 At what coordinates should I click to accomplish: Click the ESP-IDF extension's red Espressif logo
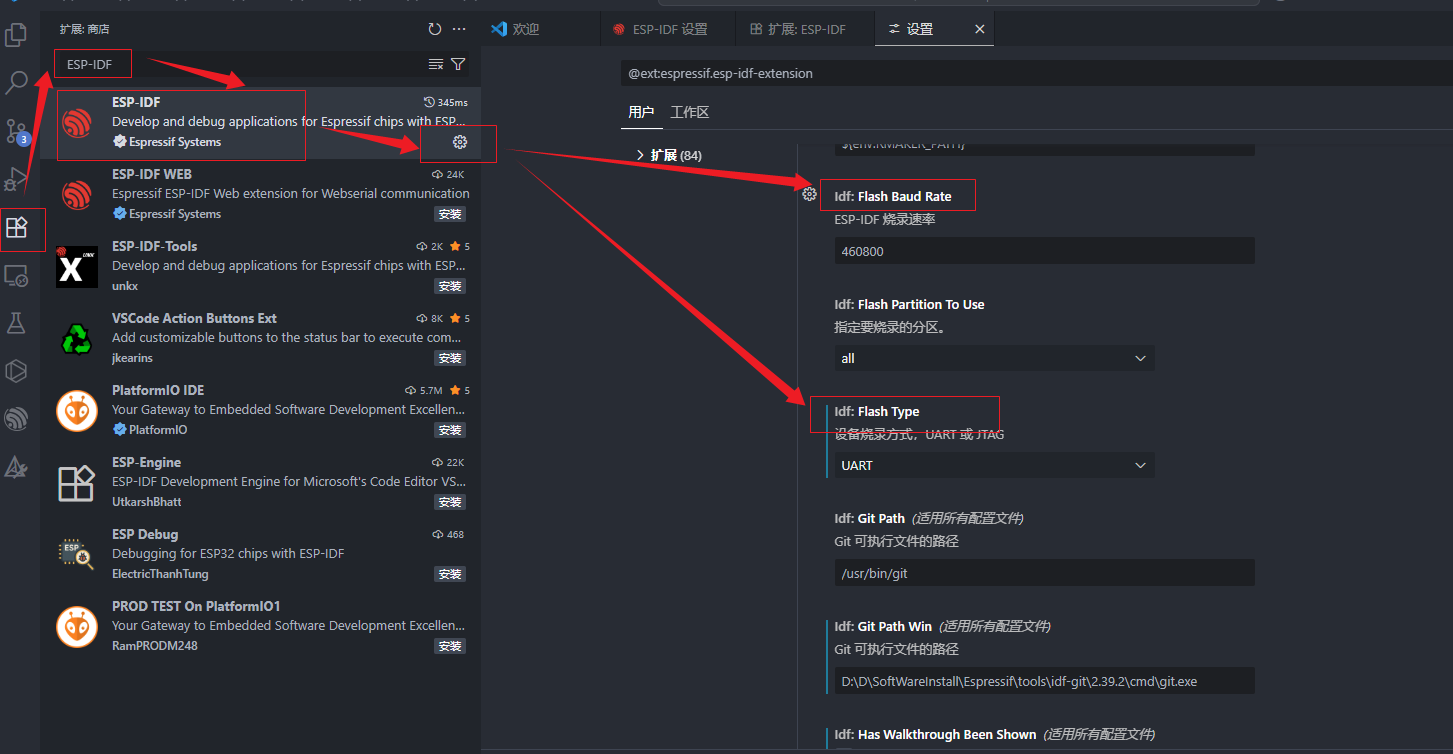point(77,122)
